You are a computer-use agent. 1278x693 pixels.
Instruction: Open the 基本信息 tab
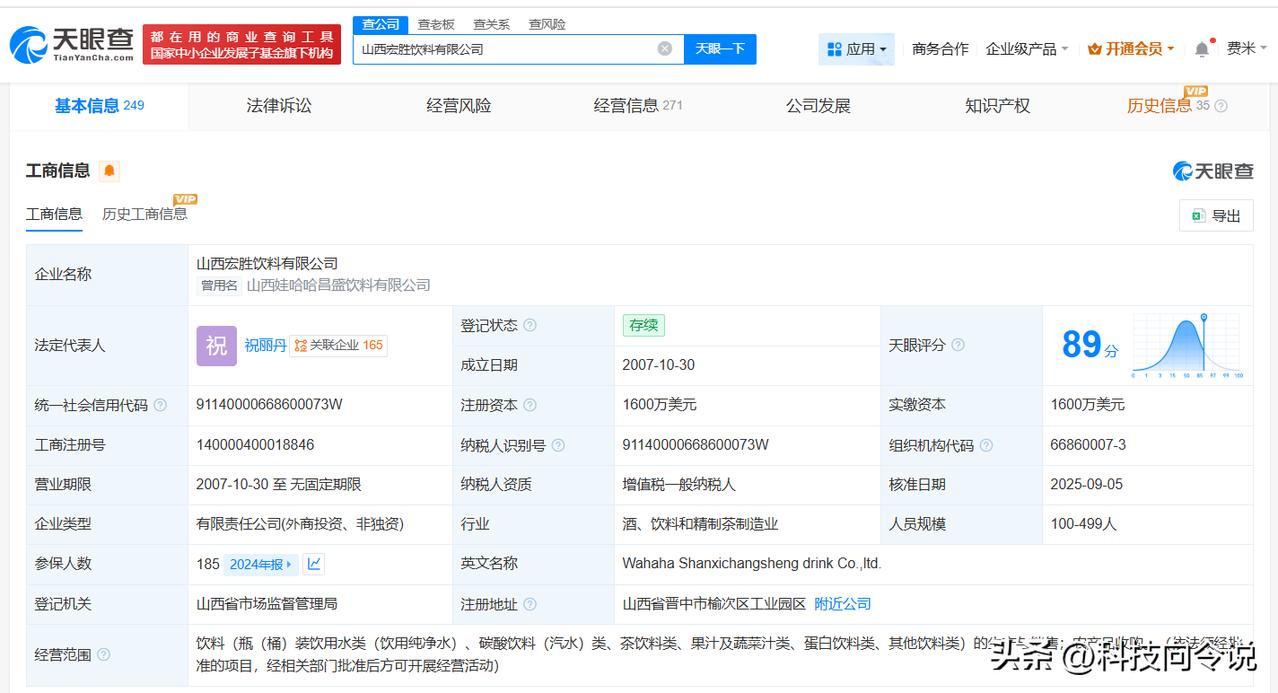point(99,105)
